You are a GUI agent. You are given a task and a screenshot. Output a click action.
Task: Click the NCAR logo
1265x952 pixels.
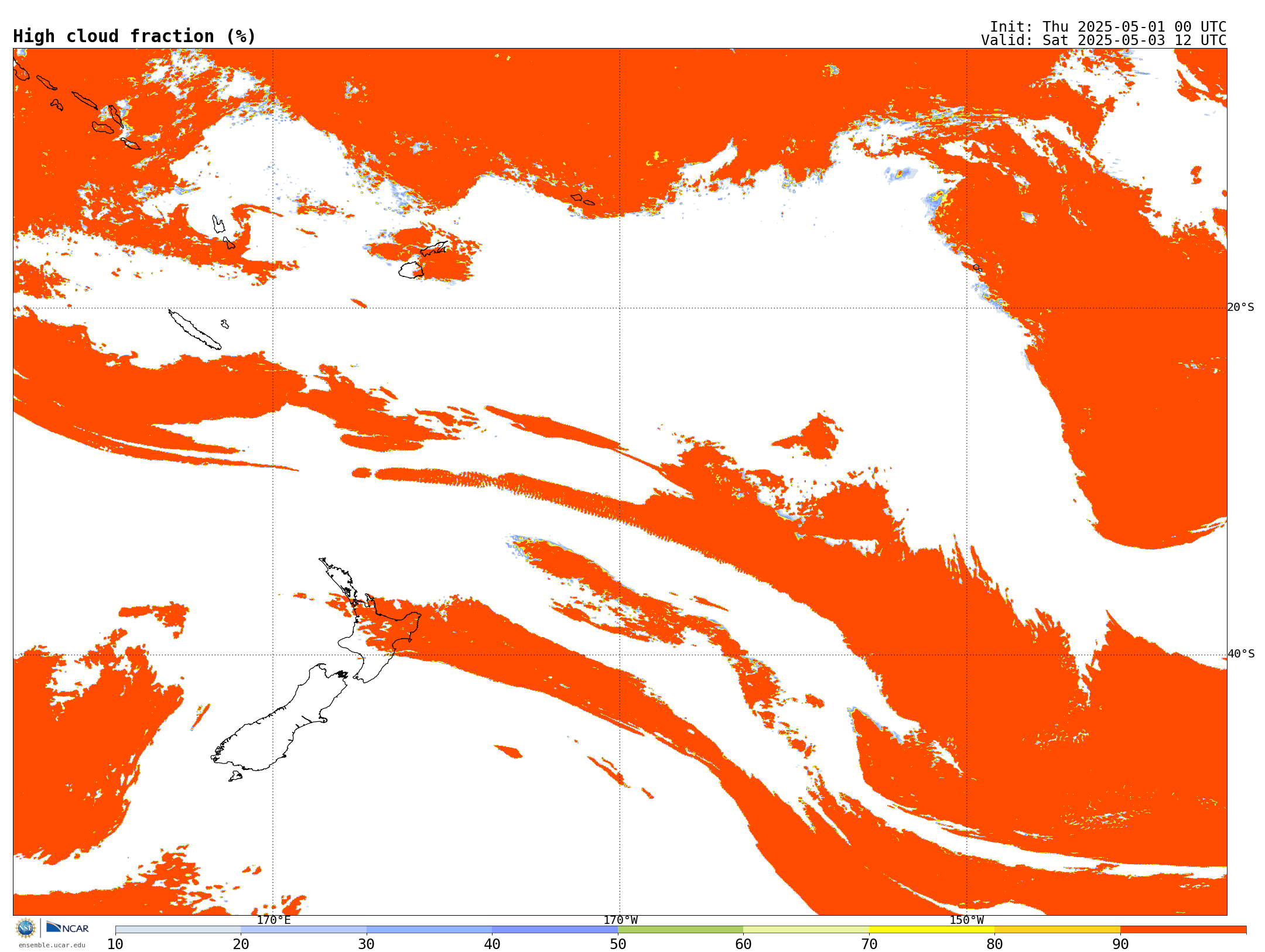[x=67, y=927]
